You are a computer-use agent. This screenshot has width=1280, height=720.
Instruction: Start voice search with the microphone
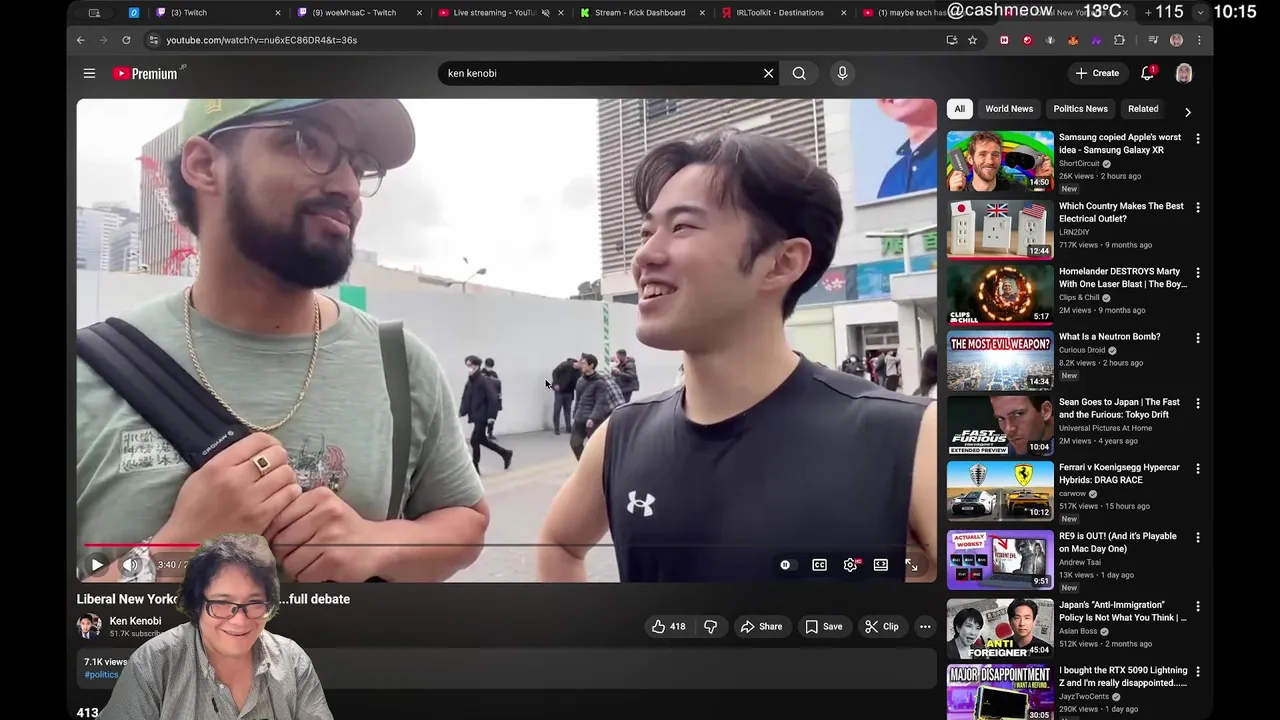click(x=842, y=73)
